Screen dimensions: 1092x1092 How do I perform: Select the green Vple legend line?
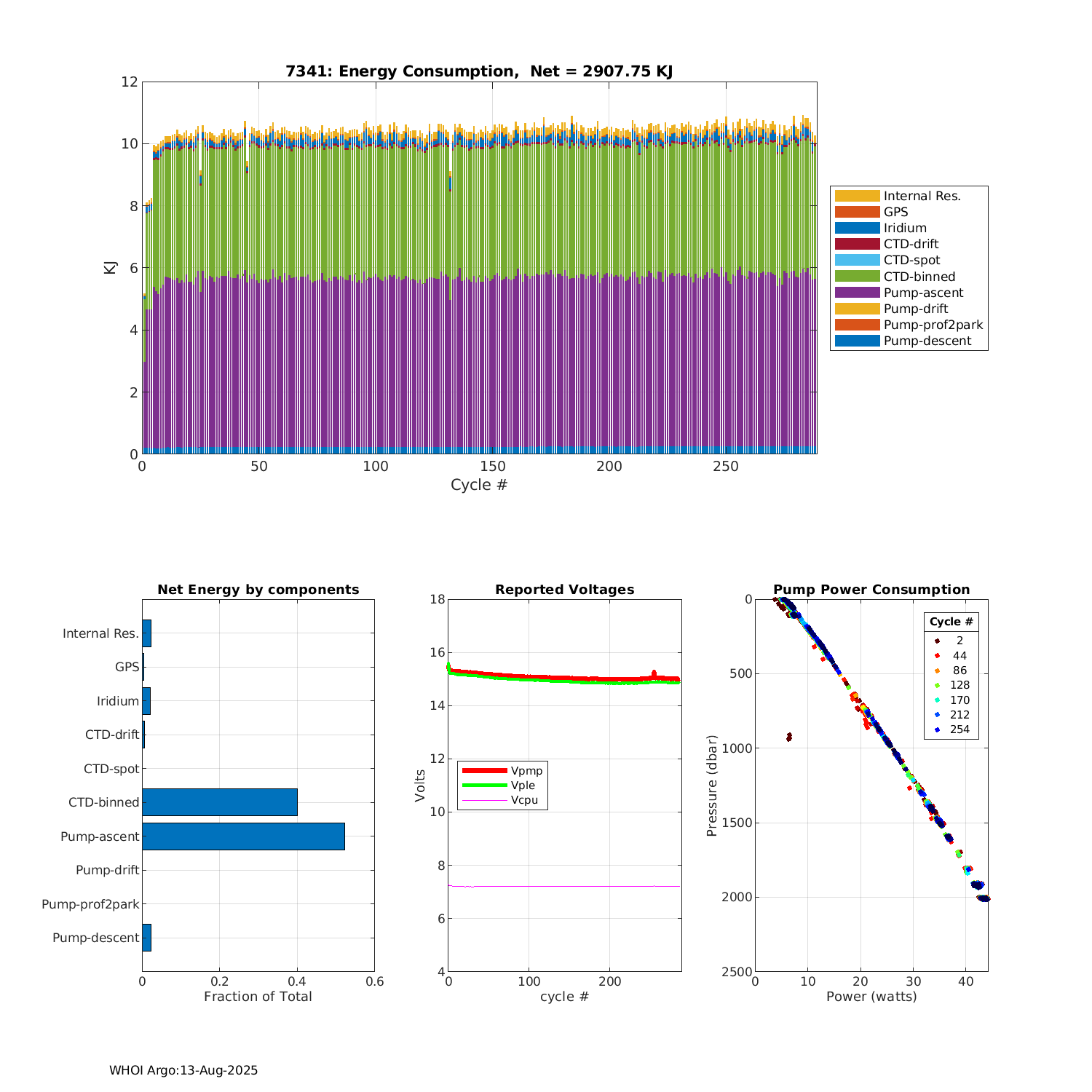pyautogui.click(x=484, y=786)
